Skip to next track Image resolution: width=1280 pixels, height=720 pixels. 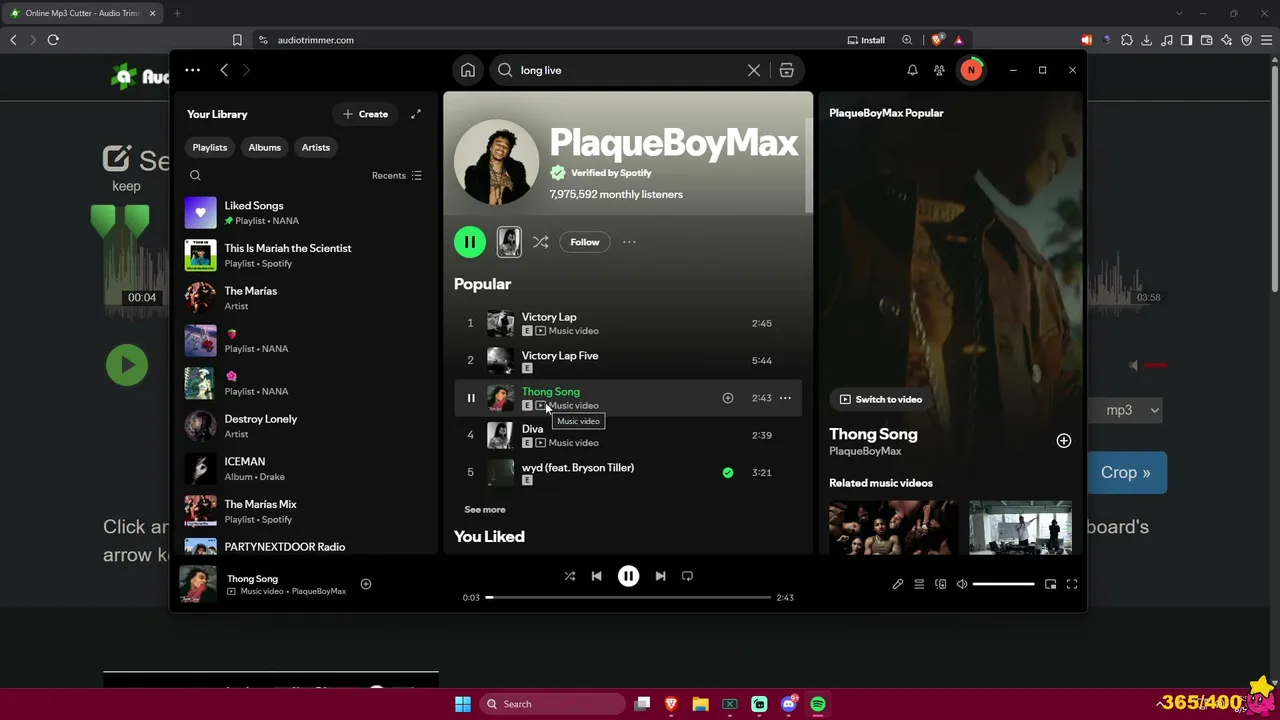[x=660, y=576]
